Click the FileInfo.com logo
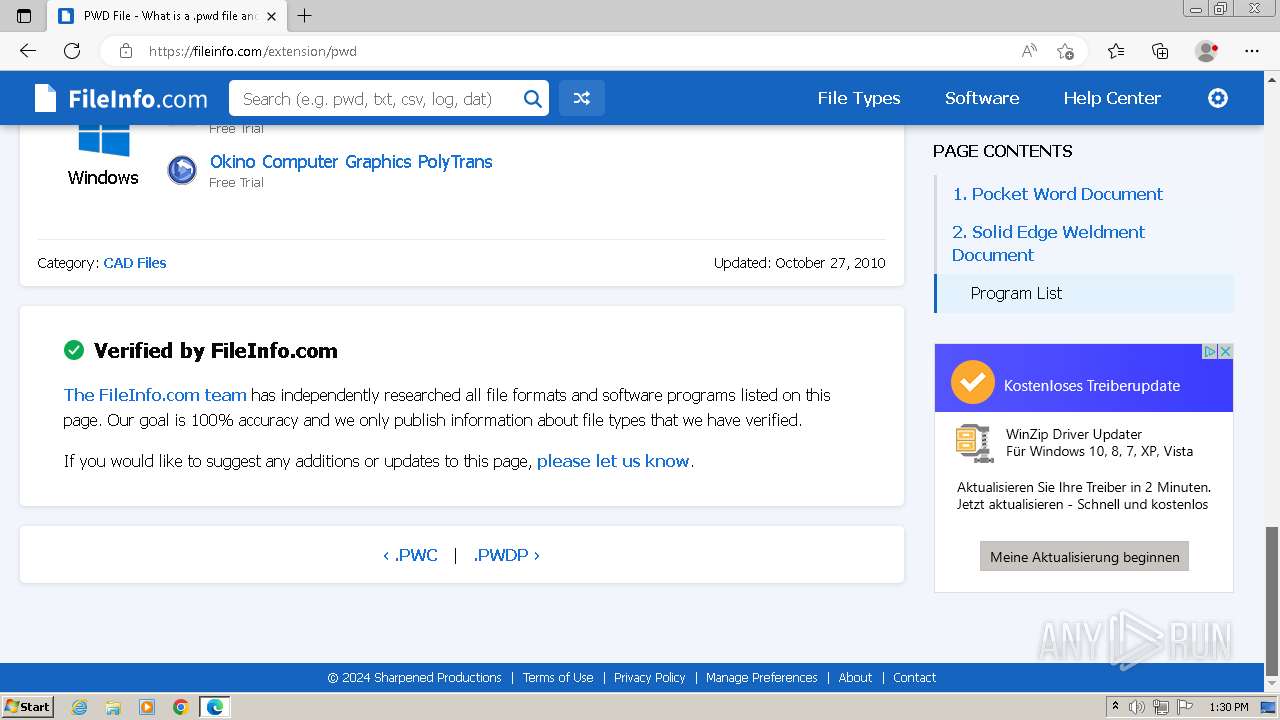The image size is (1280, 720). [121, 98]
